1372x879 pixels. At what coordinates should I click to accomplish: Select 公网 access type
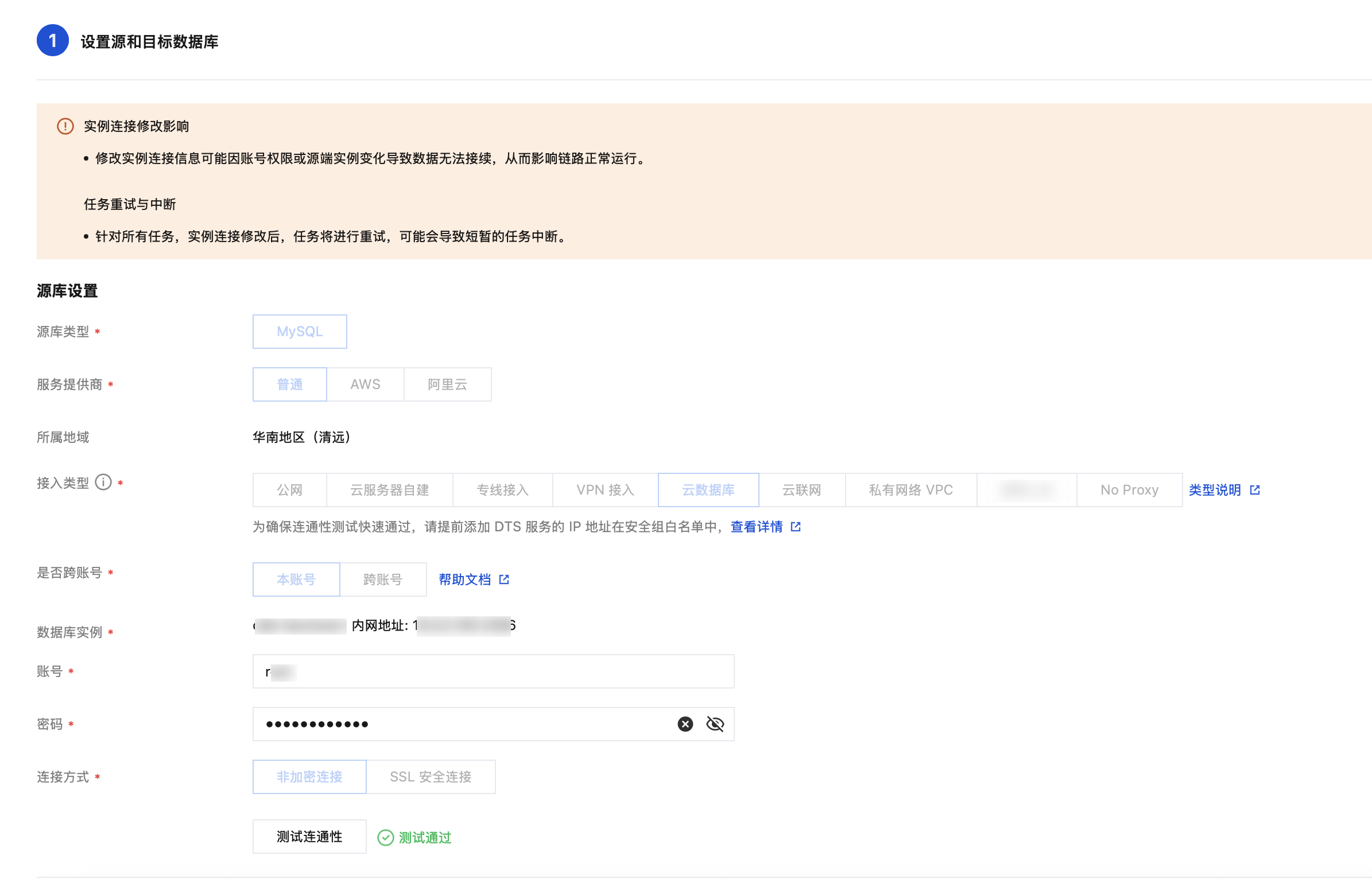tap(290, 490)
